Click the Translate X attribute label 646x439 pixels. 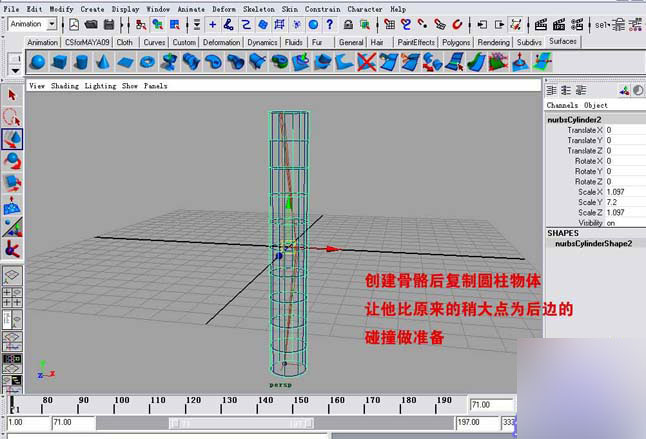[585, 130]
